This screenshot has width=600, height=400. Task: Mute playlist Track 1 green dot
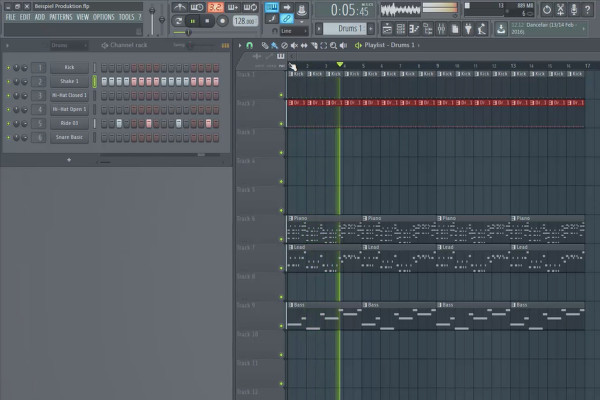click(x=281, y=95)
